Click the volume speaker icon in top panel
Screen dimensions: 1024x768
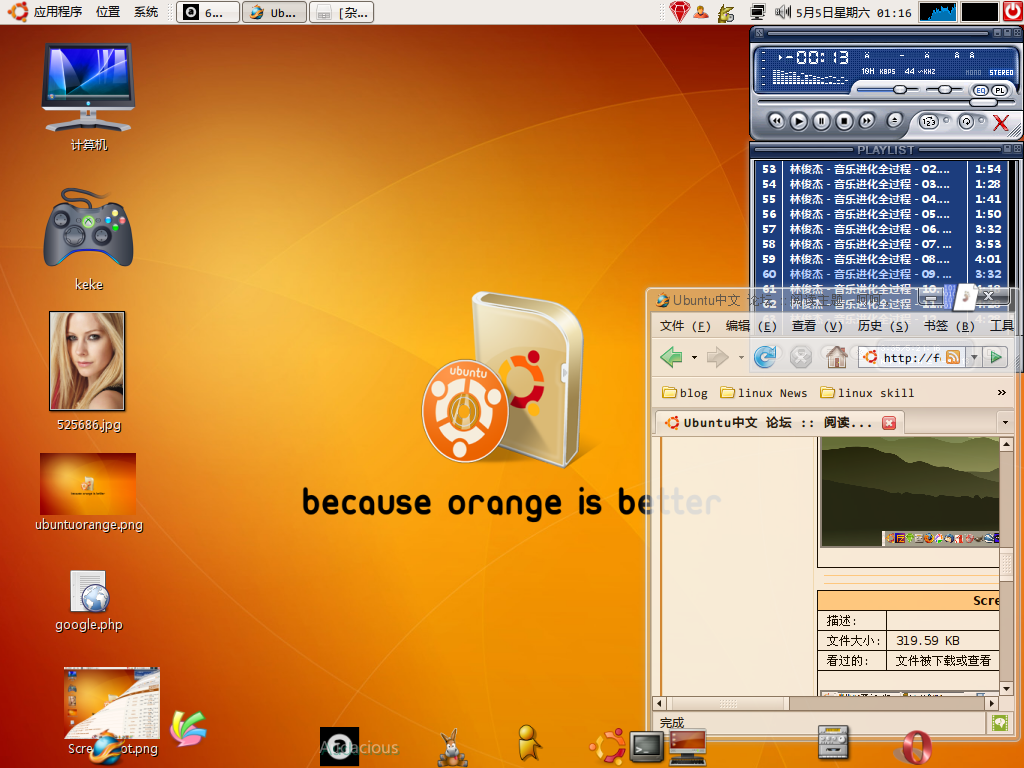pos(782,12)
